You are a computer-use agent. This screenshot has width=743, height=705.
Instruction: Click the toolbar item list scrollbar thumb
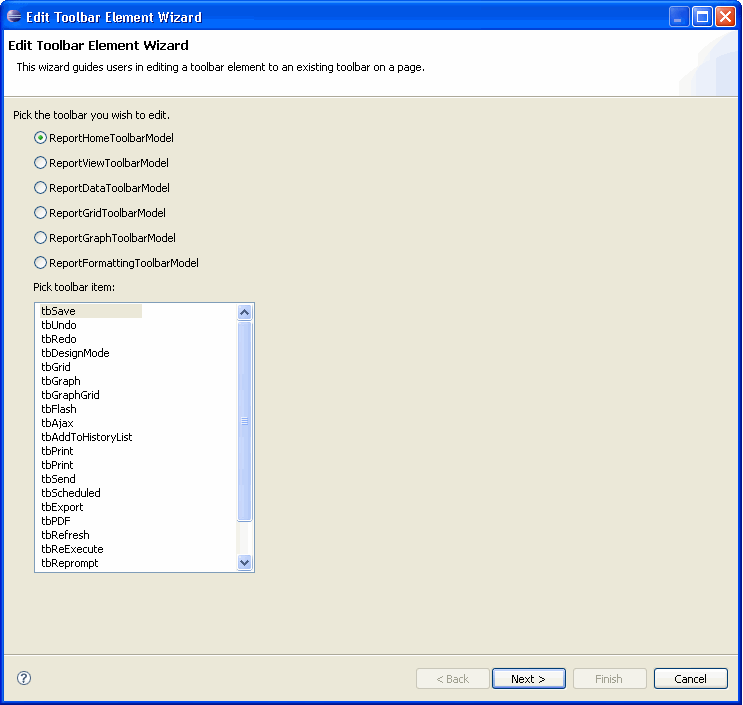[245, 421]
